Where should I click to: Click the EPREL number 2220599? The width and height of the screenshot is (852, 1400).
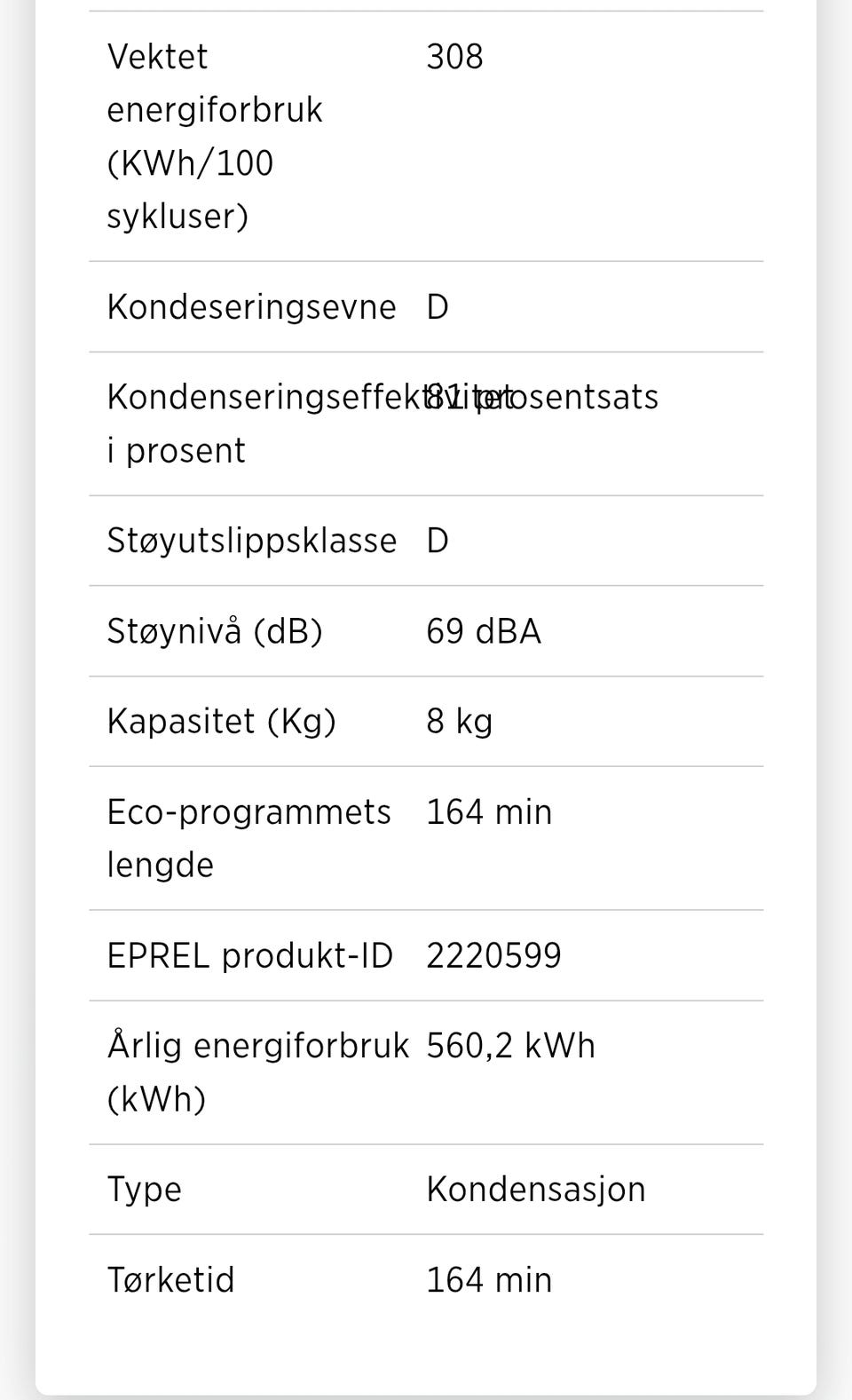[x=493, y=956]
